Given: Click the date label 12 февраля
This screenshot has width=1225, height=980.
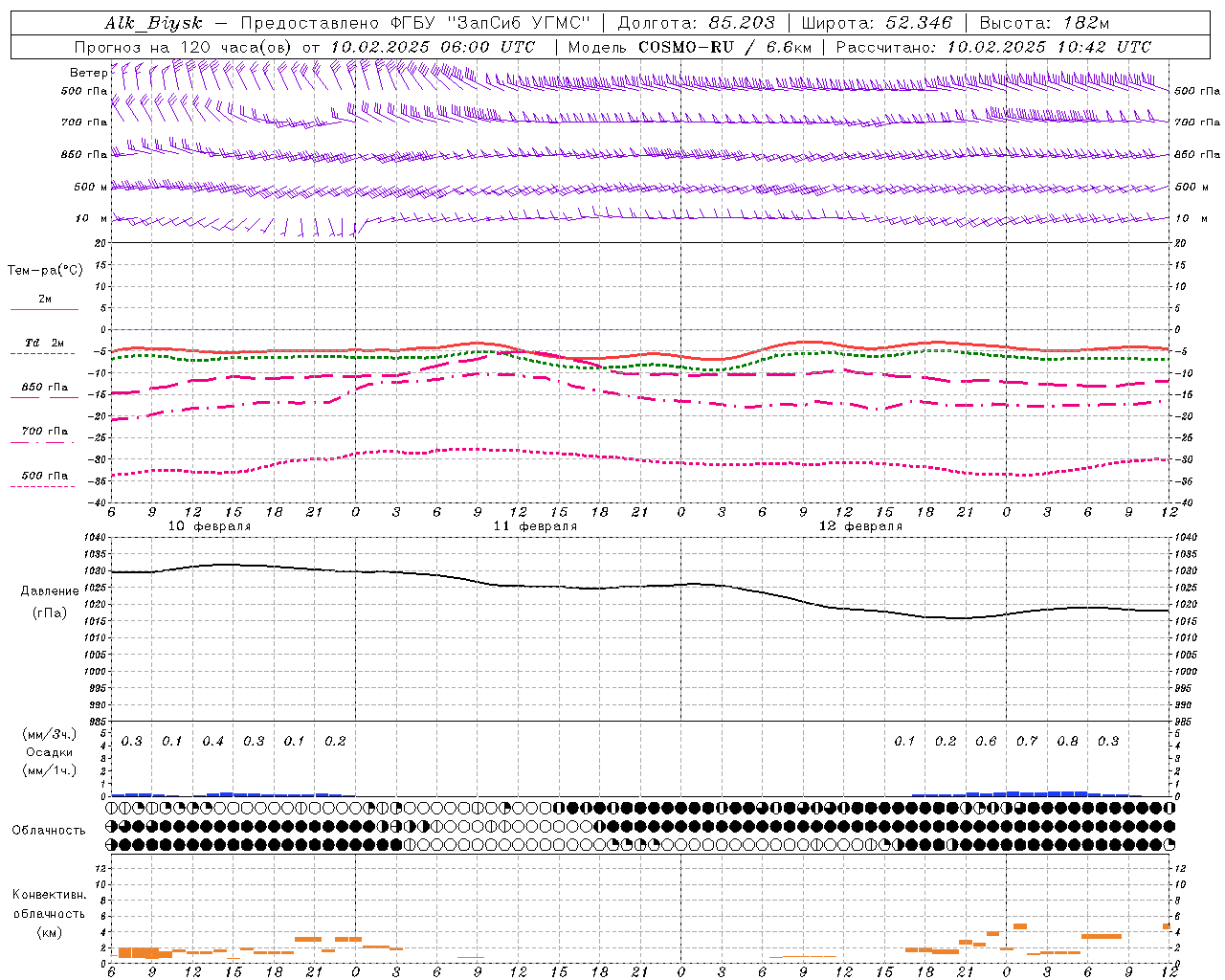Looking at the screenshot, I should tap(860, 526).
